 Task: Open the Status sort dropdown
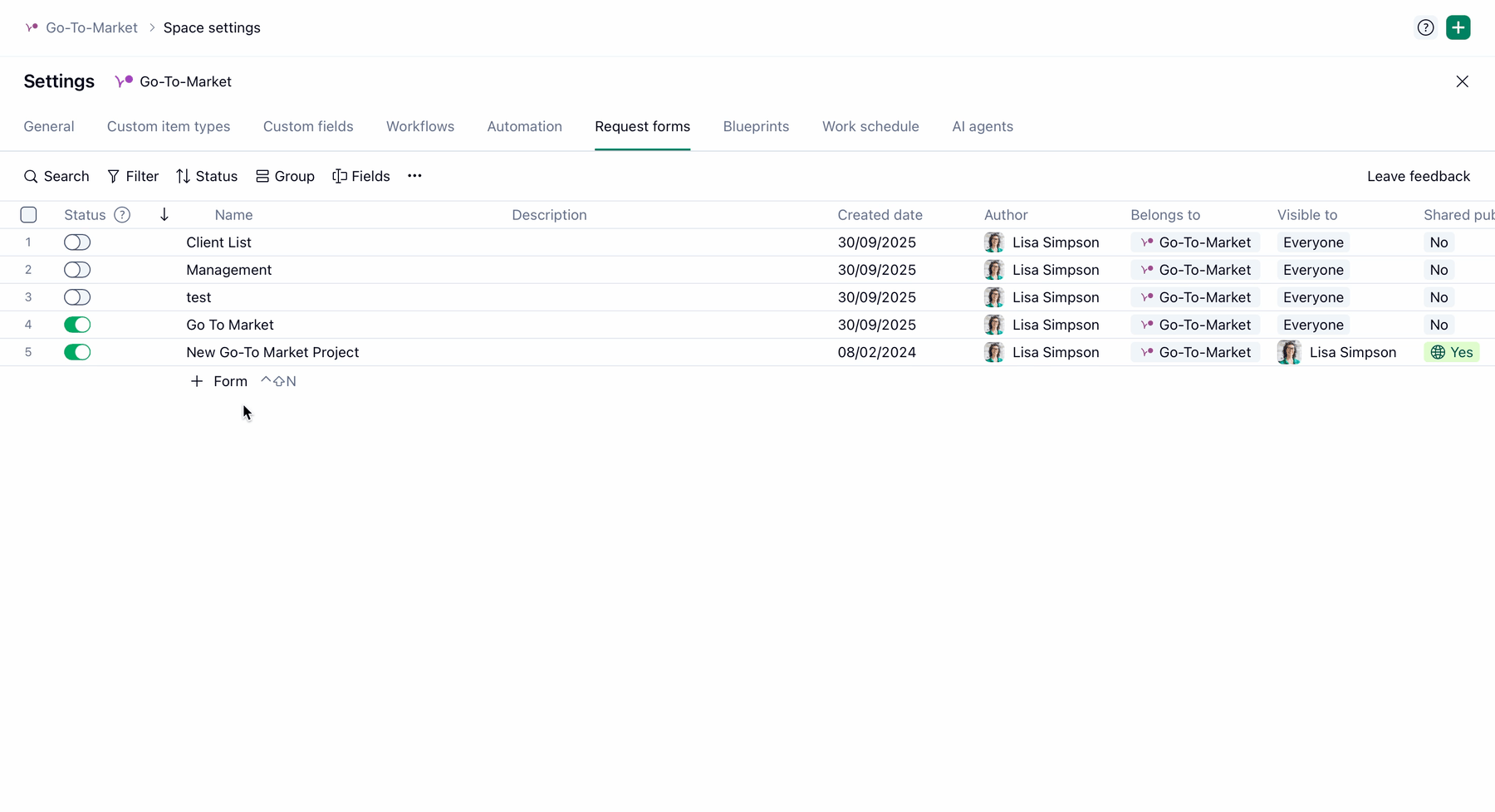point(207,176)
